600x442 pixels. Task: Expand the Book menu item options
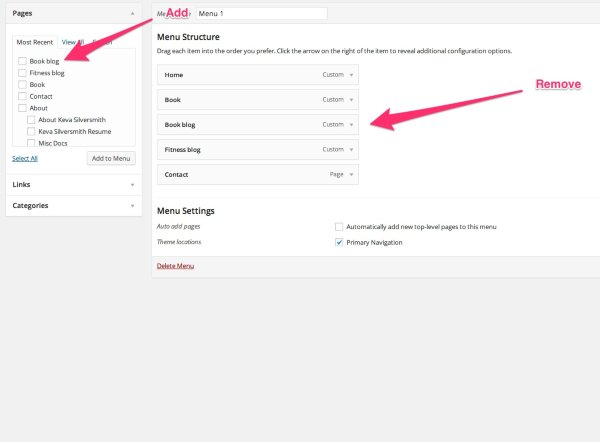point(351,99)
